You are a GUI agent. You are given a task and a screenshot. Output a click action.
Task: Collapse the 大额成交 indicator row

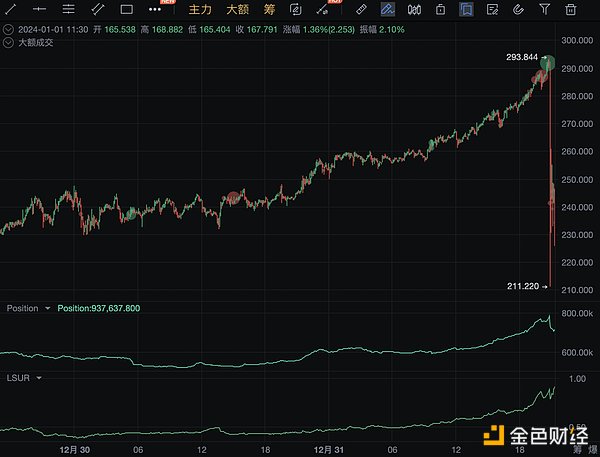tap(8, 43)
